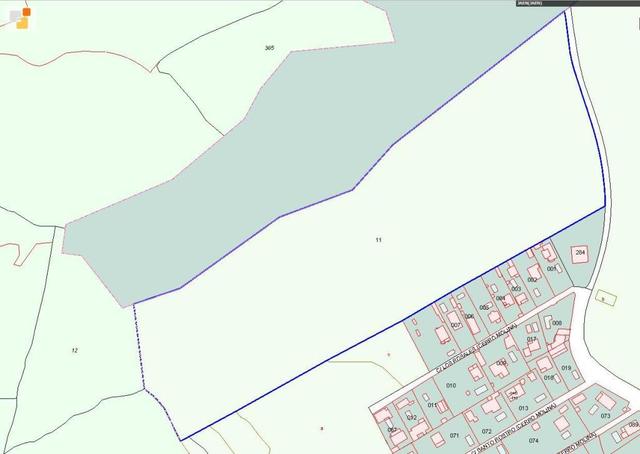The image size is (640, 454).
Task: Click parcel labeled 385
Action: [x=269, y=48]
